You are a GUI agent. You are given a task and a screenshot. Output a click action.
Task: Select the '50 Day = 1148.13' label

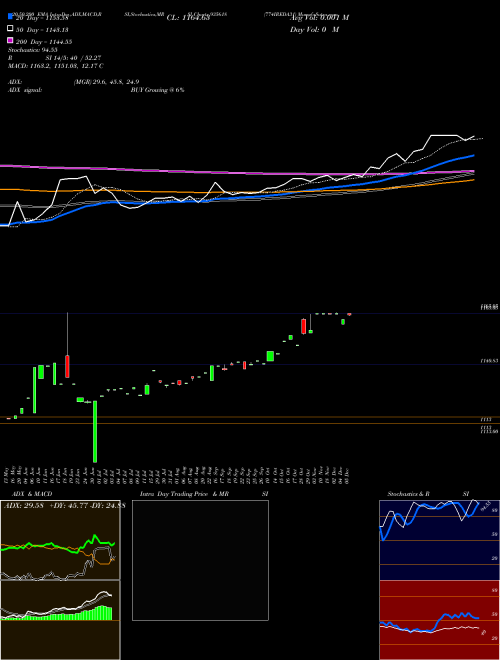tap(42, 30)
